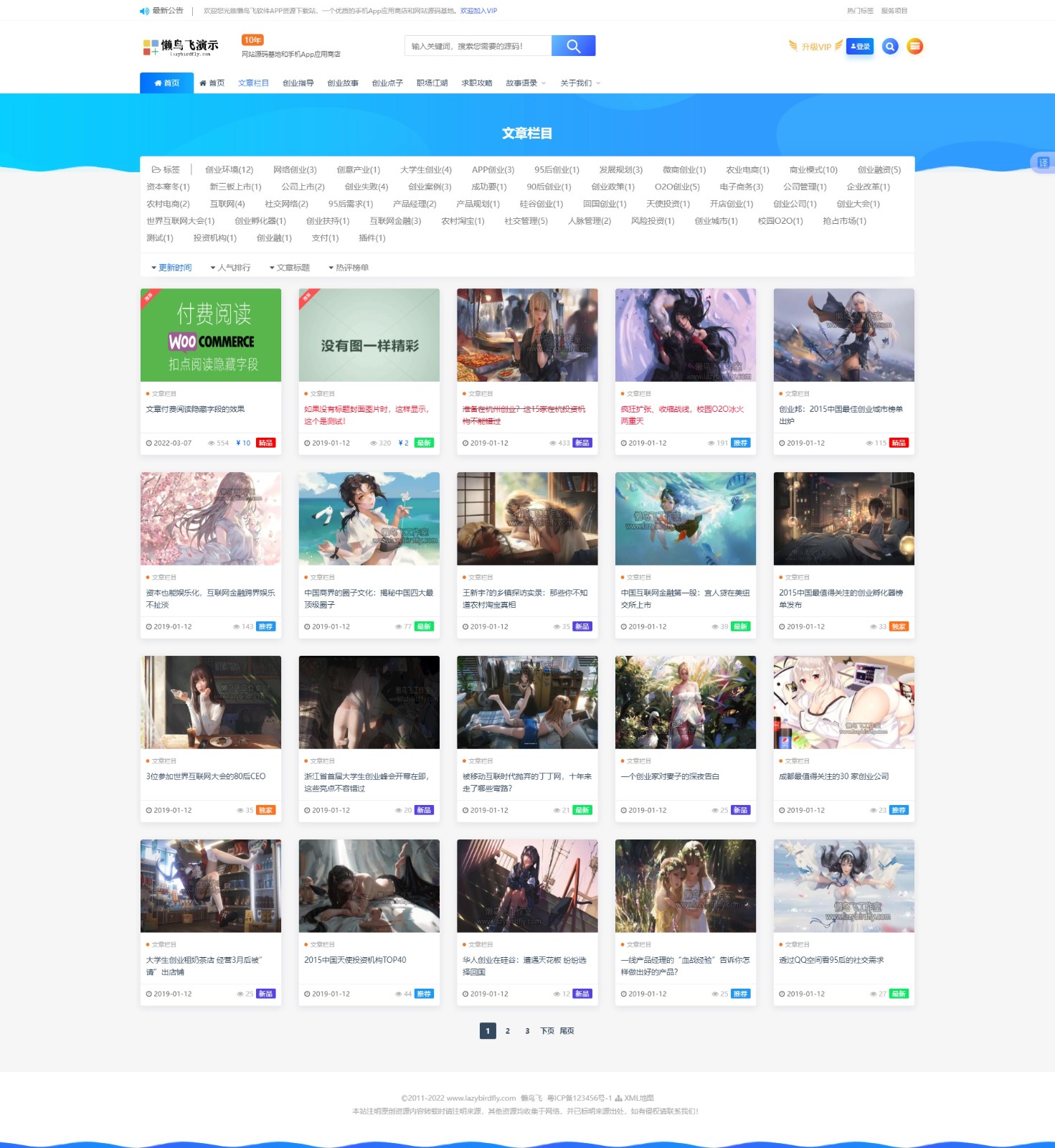Expand the 关于我们 dropdown menu

coord(598,83)
